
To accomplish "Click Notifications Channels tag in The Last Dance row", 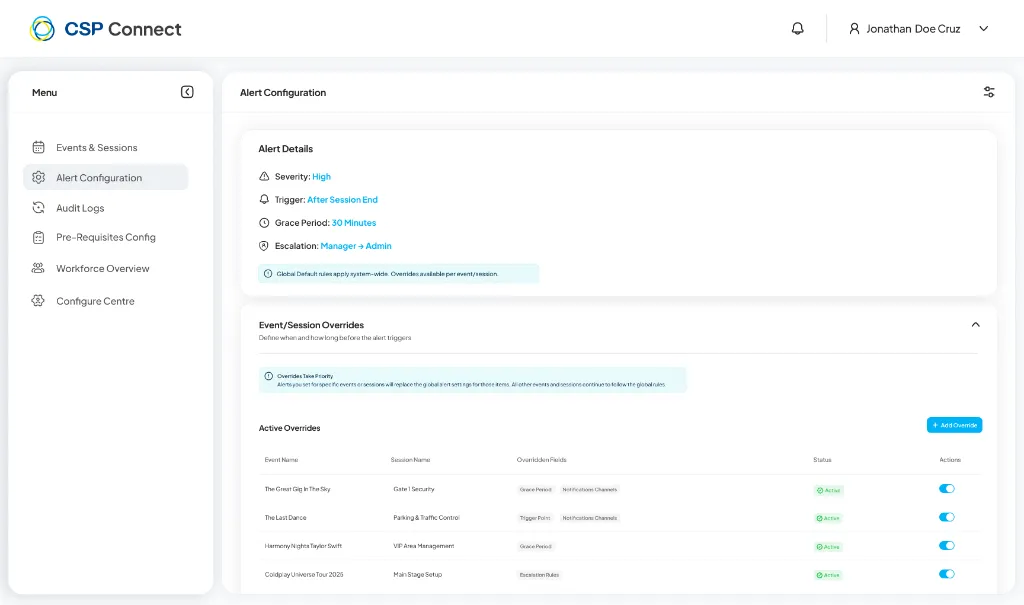I will coord(590,517).
